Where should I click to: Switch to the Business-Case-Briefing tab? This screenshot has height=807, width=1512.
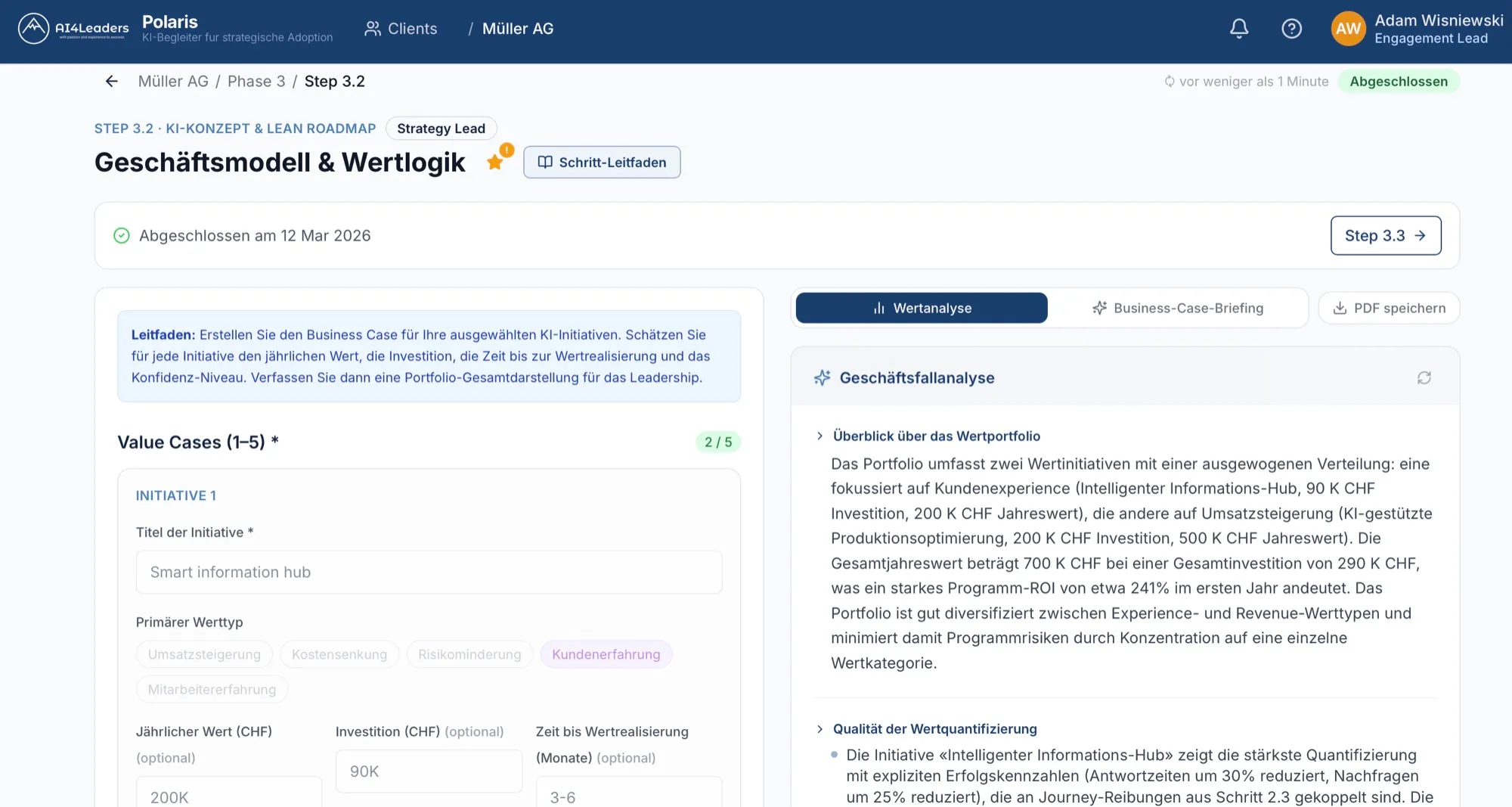coord(1178,308)
